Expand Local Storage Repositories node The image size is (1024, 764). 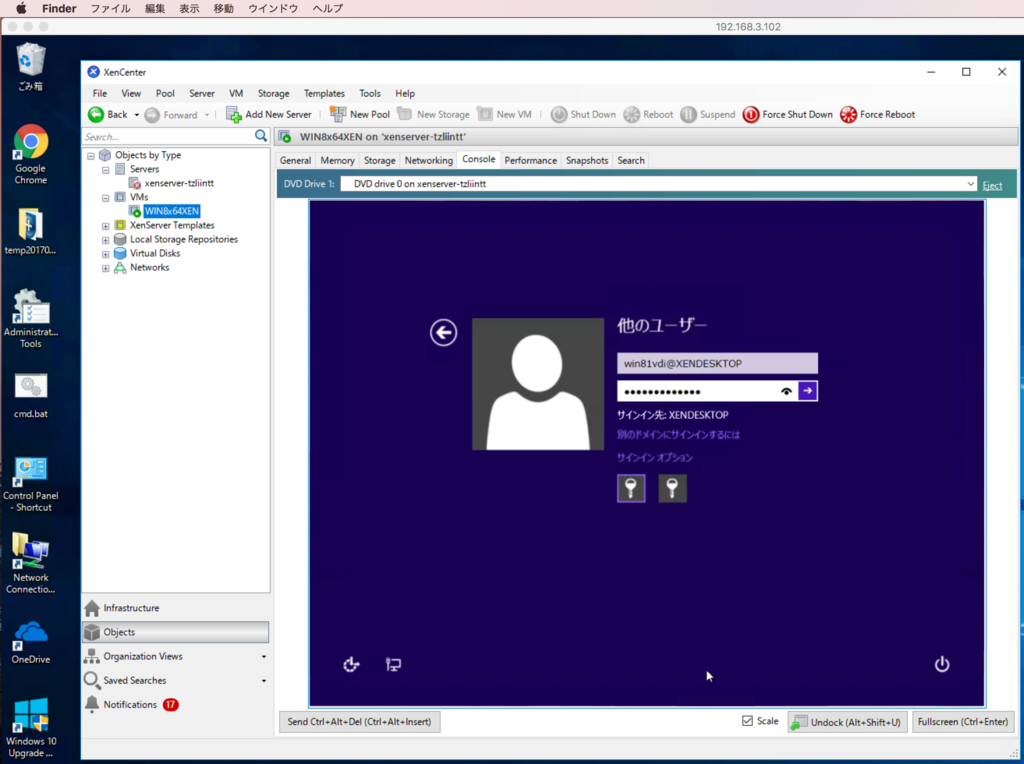point(105,240)
